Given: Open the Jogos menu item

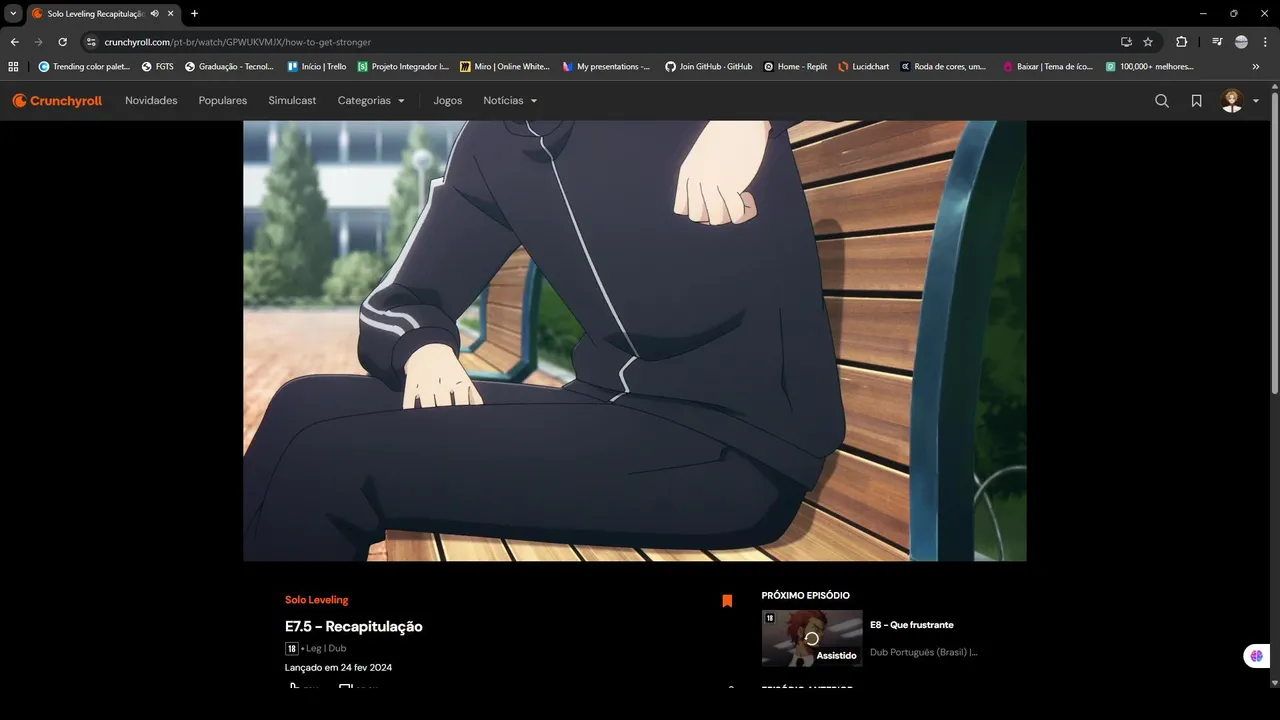Looking at the screenshot, I should click(x=448, y=101).
